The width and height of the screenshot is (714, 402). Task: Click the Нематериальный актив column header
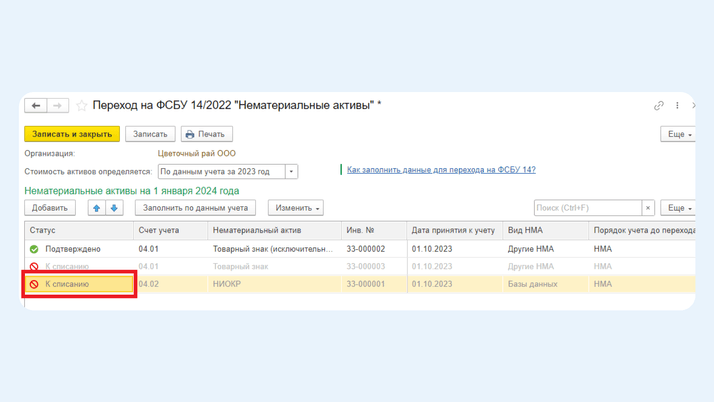[275, 230]
